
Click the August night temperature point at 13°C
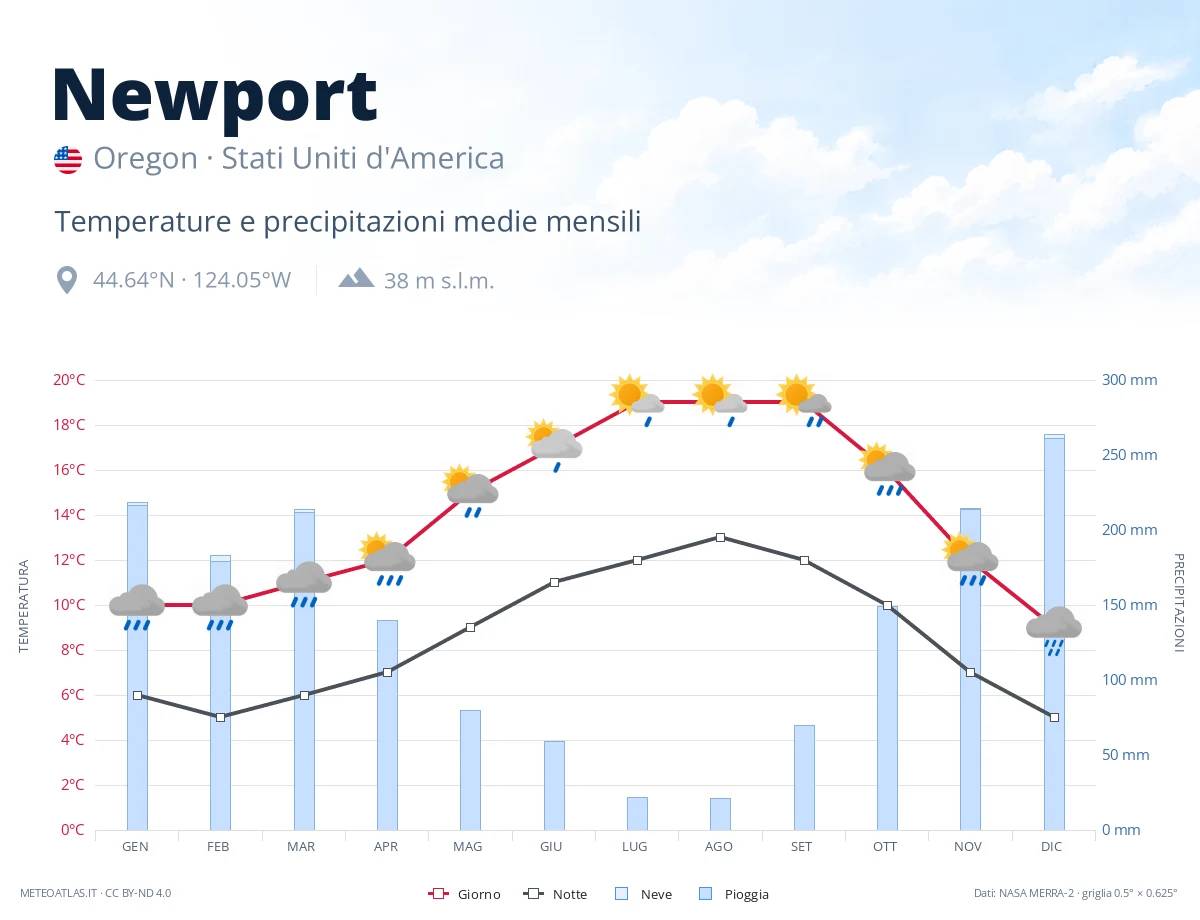click(720, 537)
